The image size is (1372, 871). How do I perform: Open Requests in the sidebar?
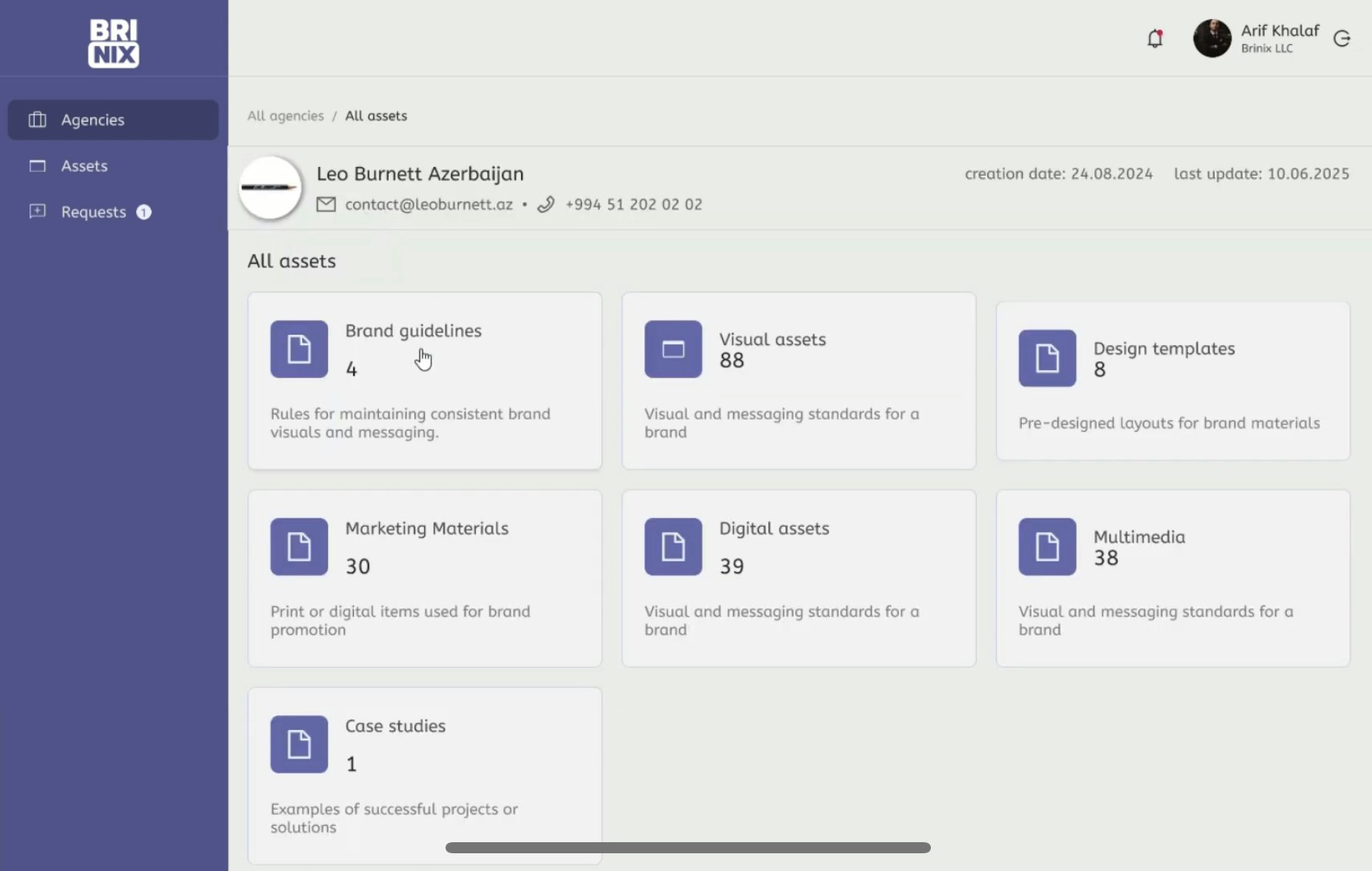click(x=113, y=211)
